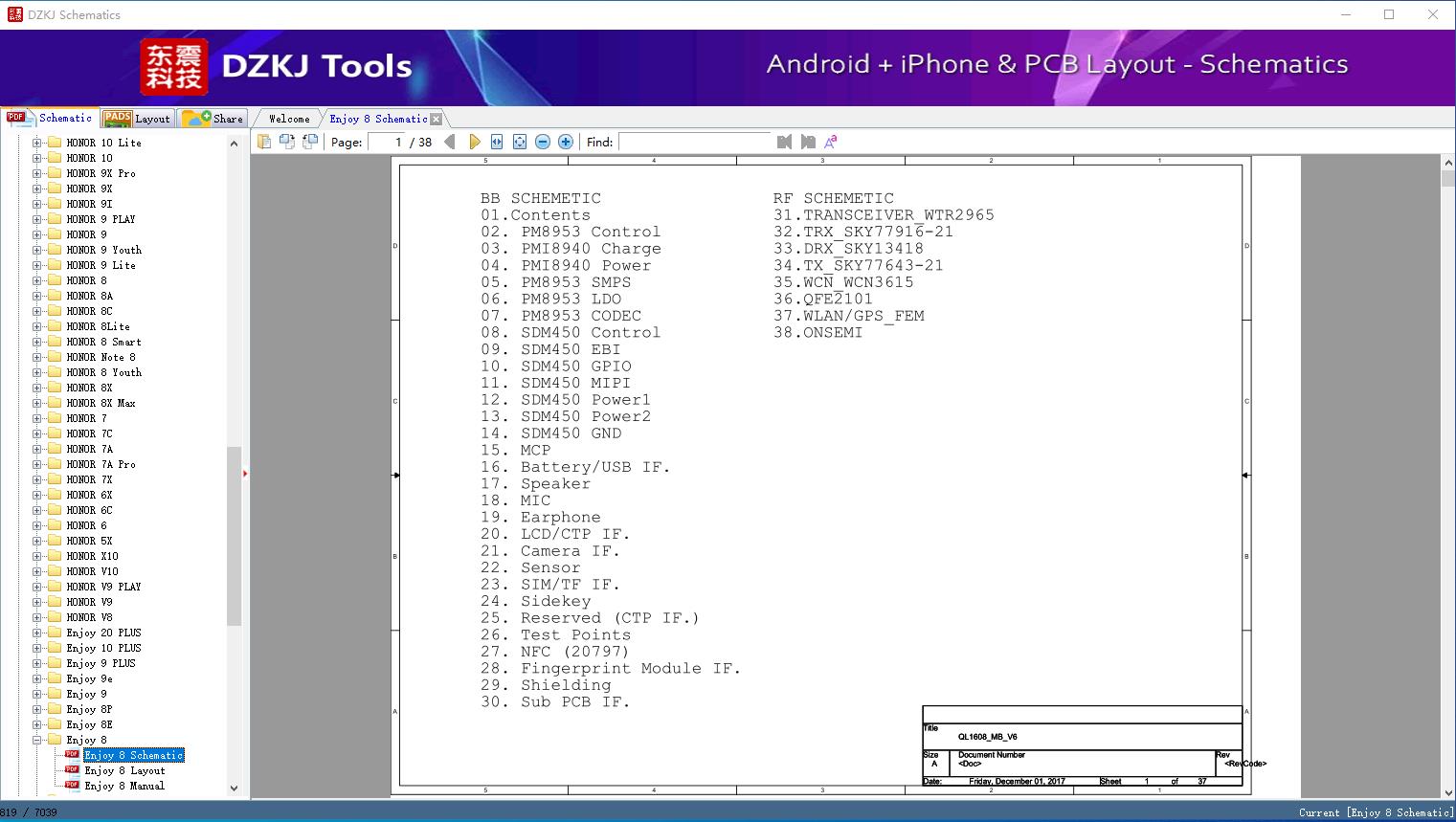Collapse the sidebar using the red splitter arrow

pyautogui.click(x=245, y=474)
